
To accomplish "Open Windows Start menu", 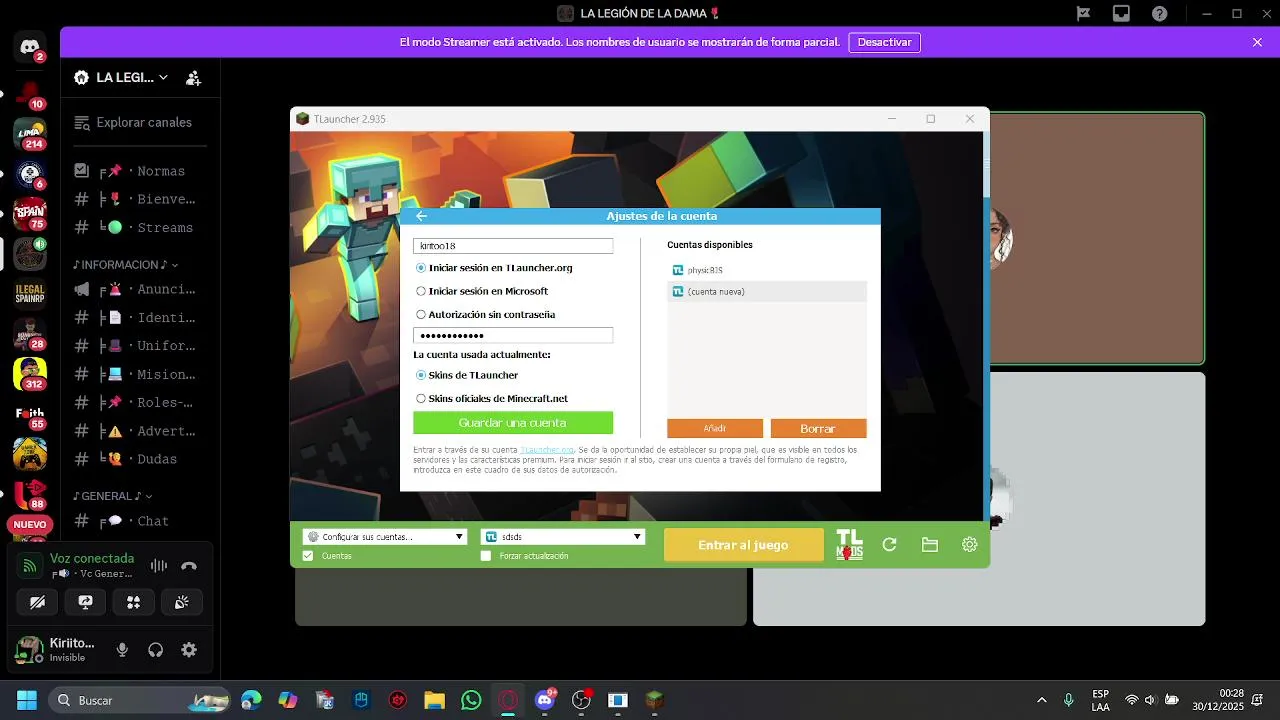I will click(26, 700).
